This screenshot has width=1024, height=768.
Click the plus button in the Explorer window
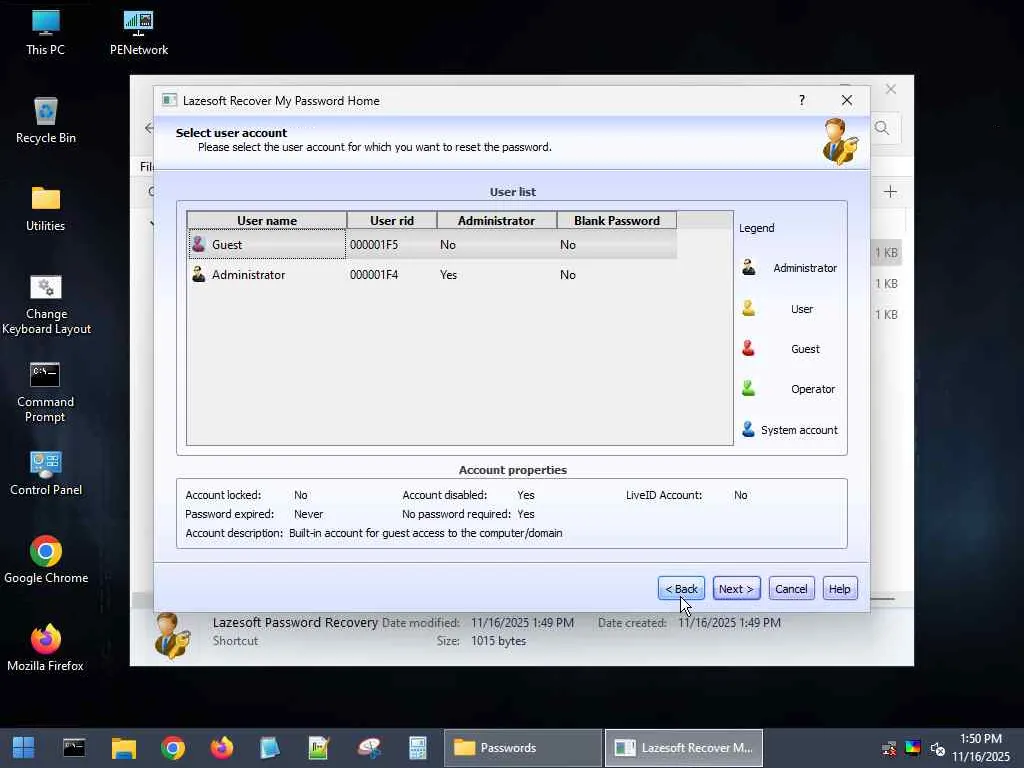[x=890, y=192]
